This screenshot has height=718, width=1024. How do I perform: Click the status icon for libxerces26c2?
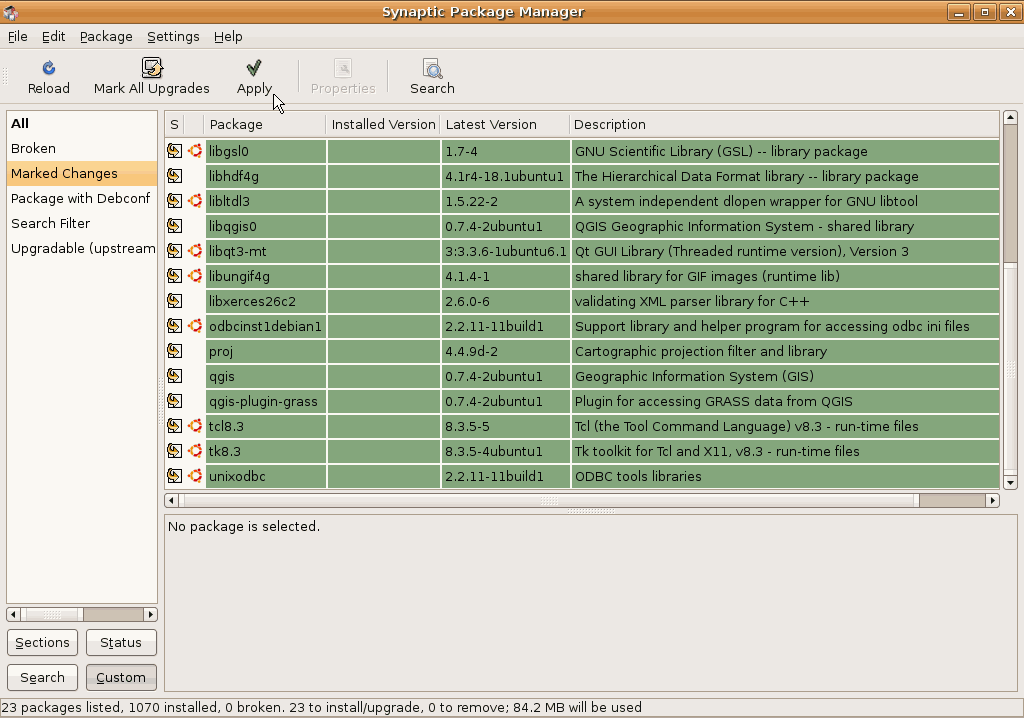[x=174, y=301]
